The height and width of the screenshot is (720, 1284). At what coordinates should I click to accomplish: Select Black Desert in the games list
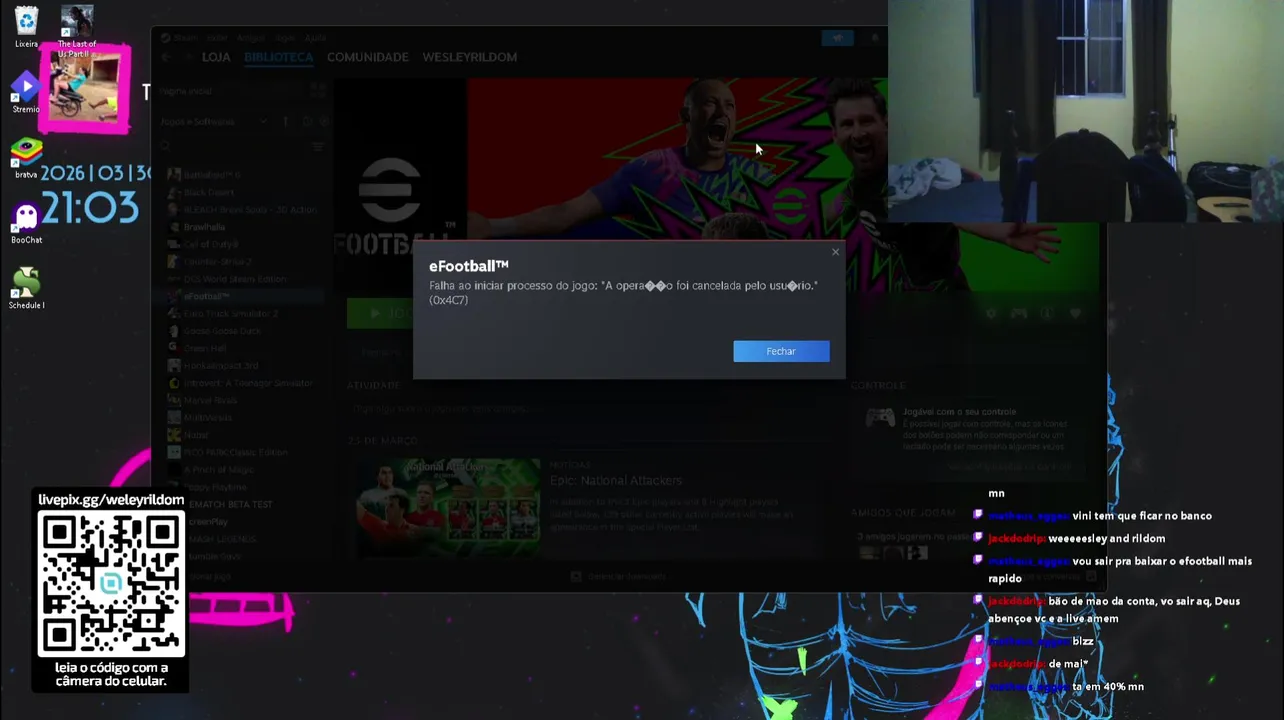pos(208,192)
